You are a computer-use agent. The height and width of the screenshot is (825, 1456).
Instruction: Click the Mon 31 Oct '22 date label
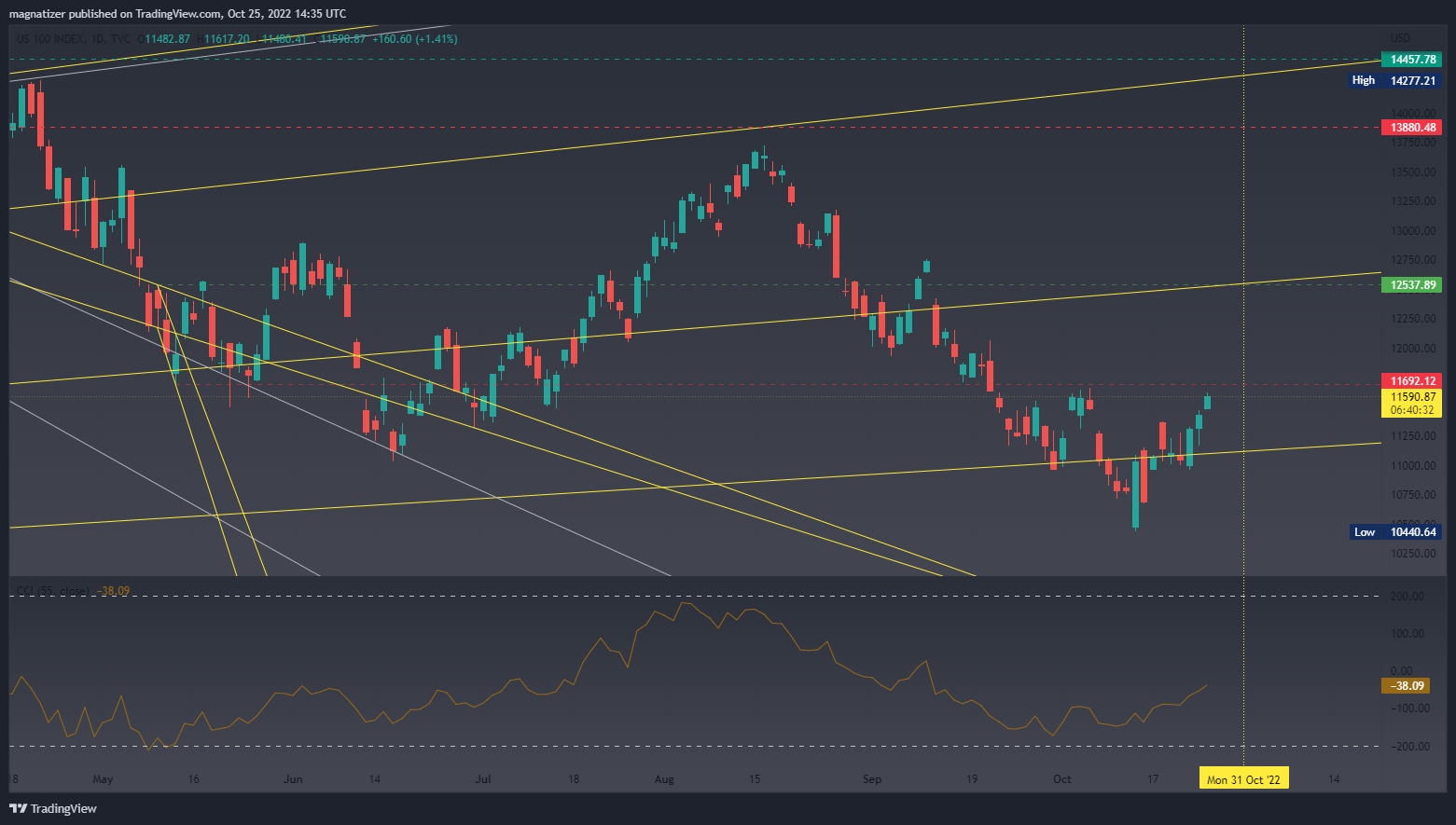tap(1243, 779)
